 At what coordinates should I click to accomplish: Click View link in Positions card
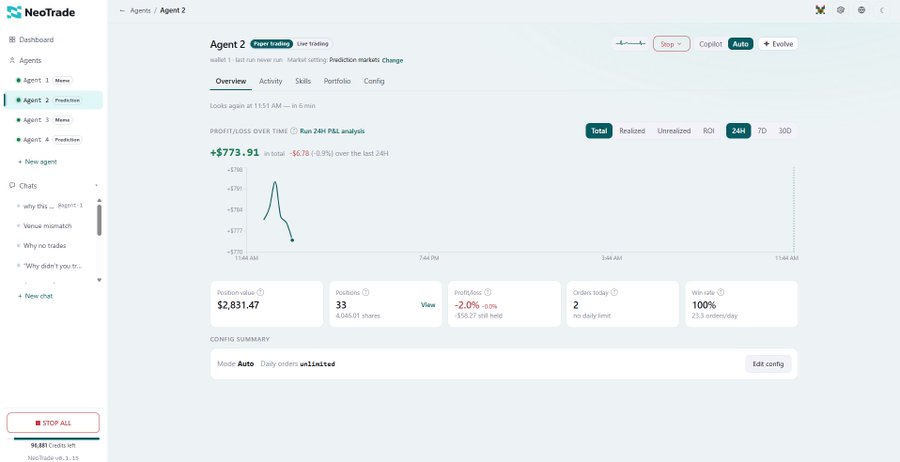[428, 305]
